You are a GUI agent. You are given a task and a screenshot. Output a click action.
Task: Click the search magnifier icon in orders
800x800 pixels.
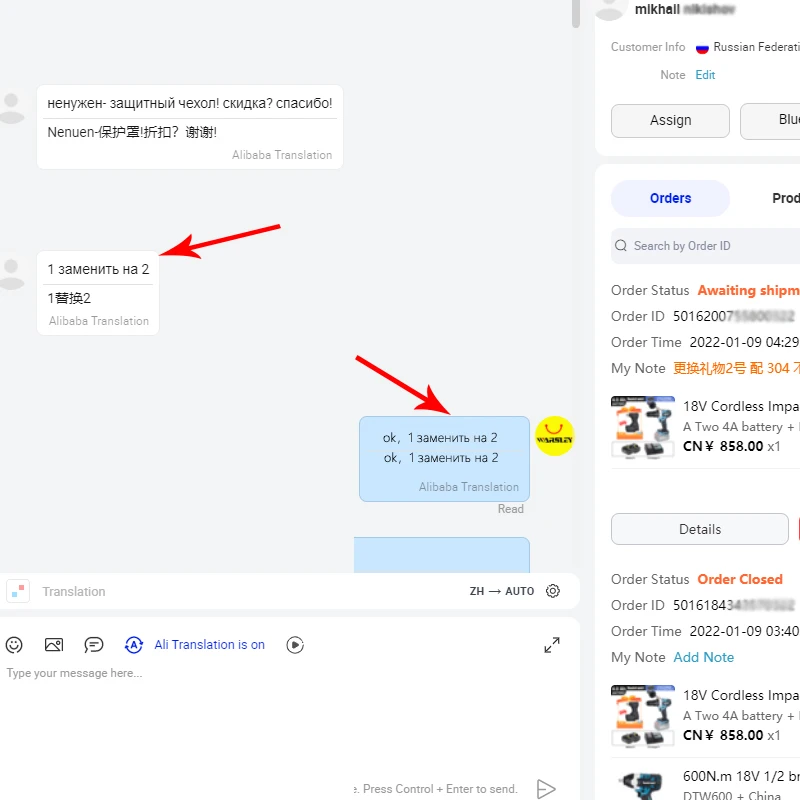pos(621,246)
